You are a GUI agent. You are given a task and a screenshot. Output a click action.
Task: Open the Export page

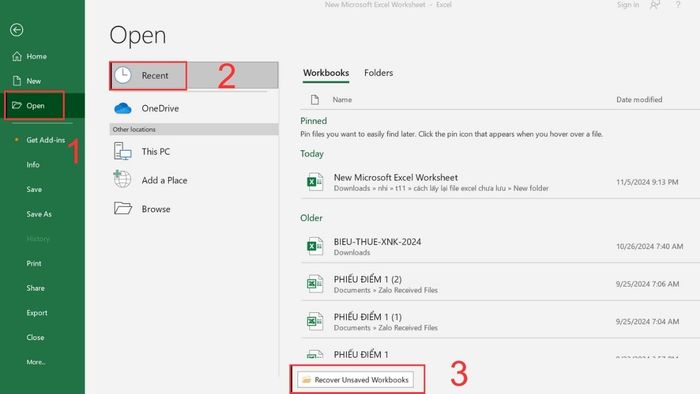pyautogui.click(x=37, y=313)
